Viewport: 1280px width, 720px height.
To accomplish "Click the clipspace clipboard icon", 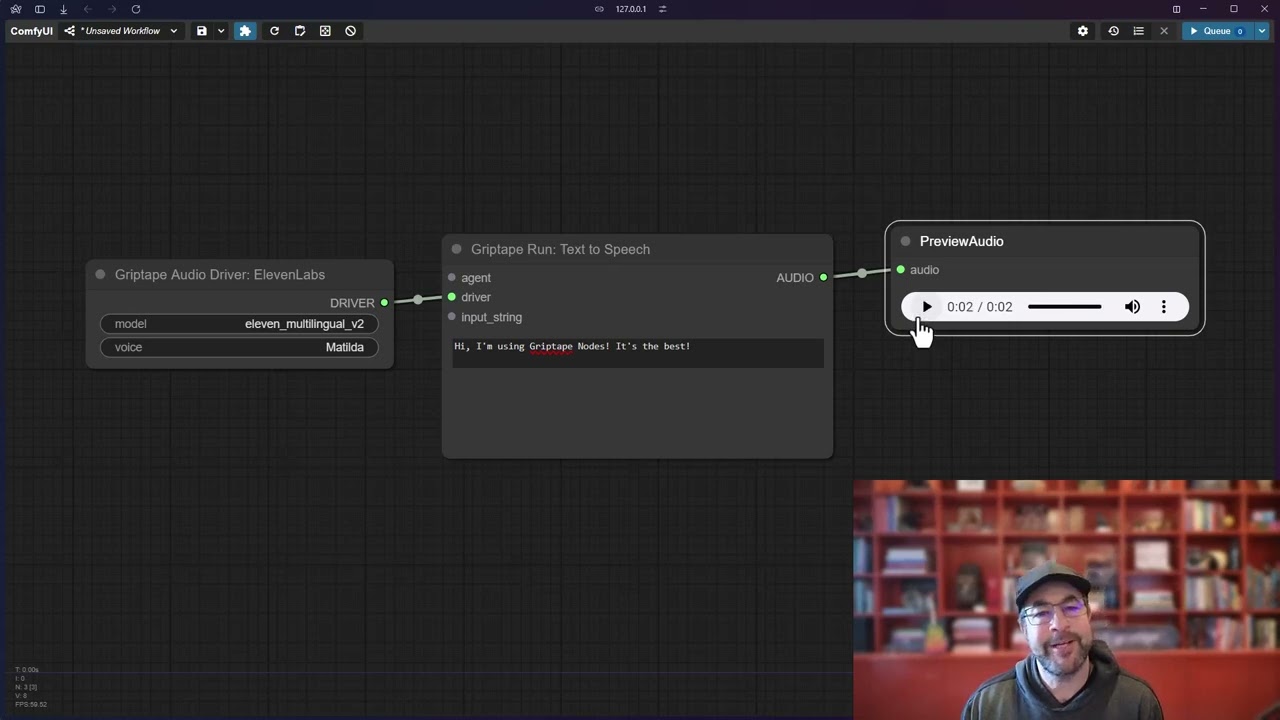I will [300, 31].
